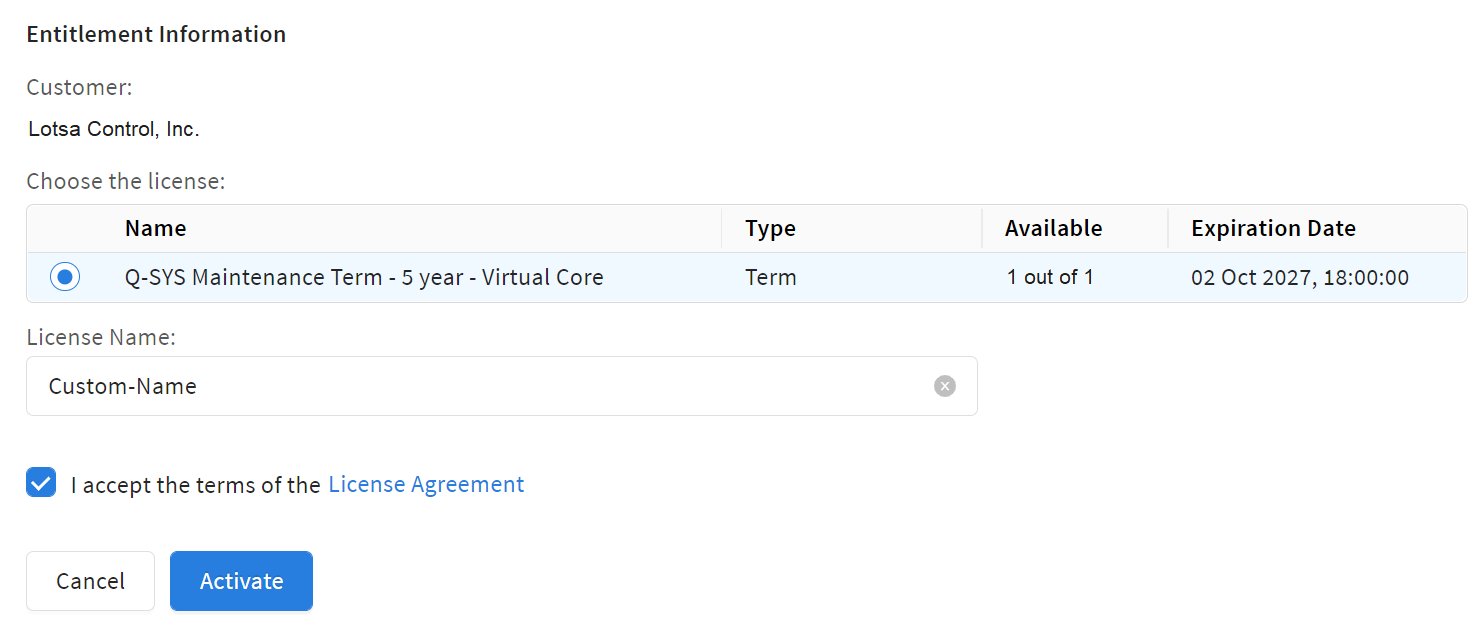Click the 'Choose the license:' label
Viewport: 1483px width, 633px height.
point(126,181)
